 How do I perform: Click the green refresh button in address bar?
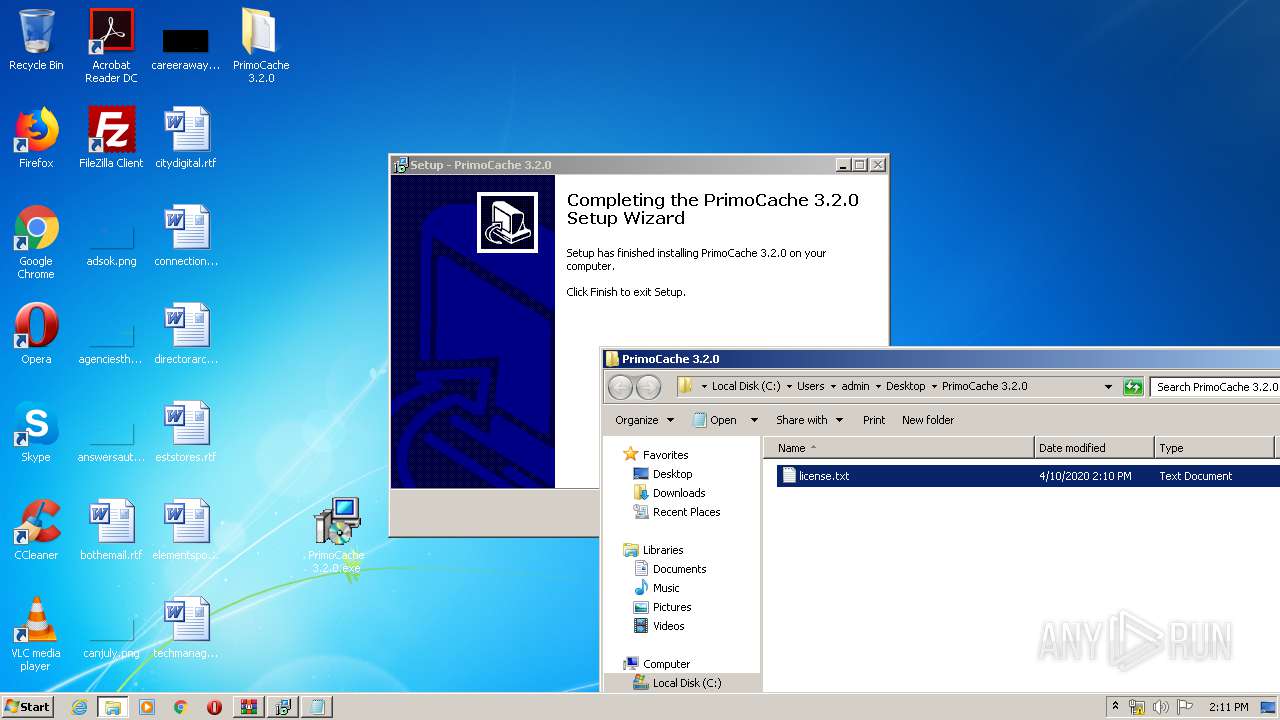click(x=1133, y=387)
